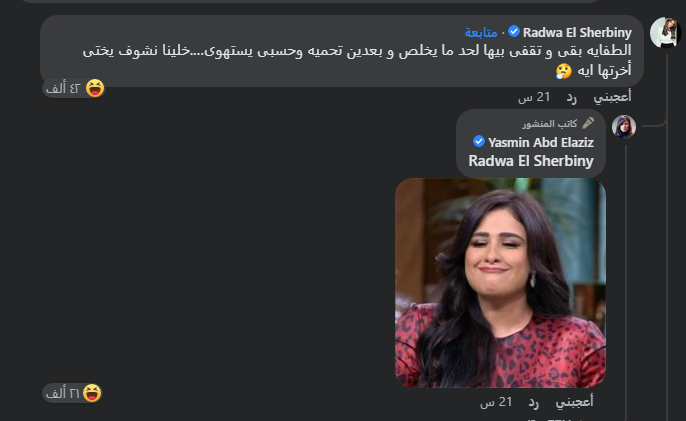Image resolution: width=686 pixels, height=421 pixels.
Task: Like Yasmin Abd Elaziz's reply with أعجبني
Action: point(574,401)
